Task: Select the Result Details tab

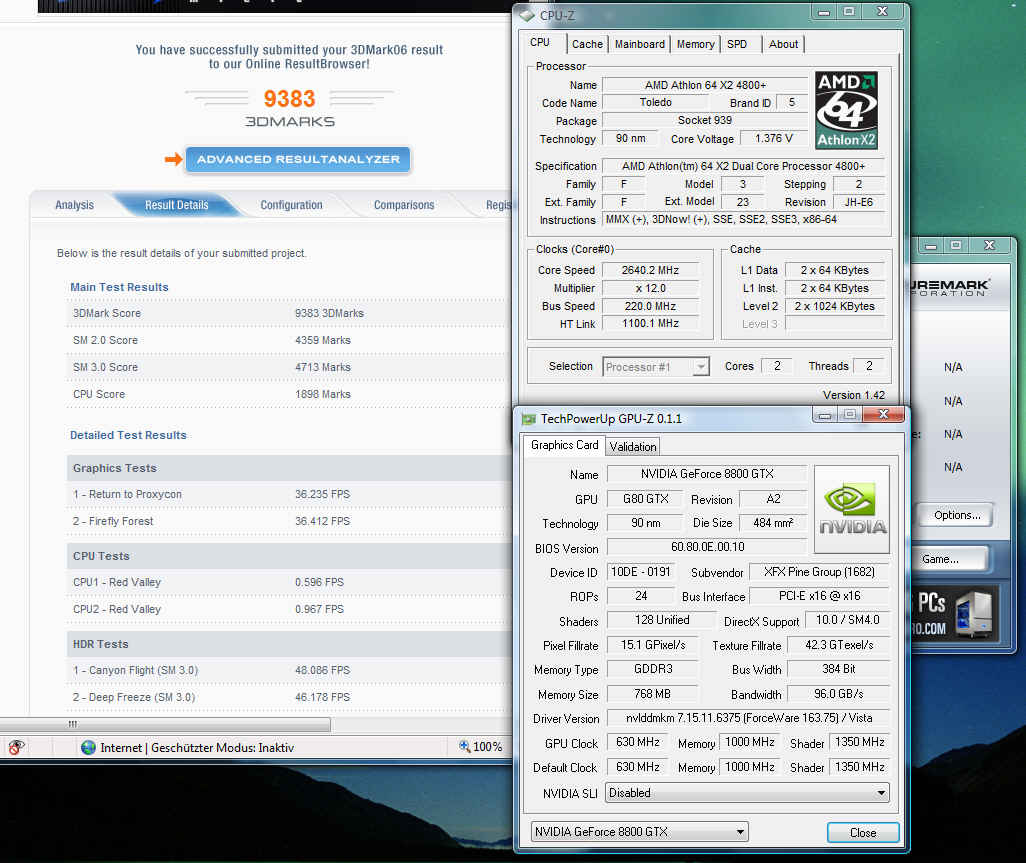Action: tap(177, 205)
